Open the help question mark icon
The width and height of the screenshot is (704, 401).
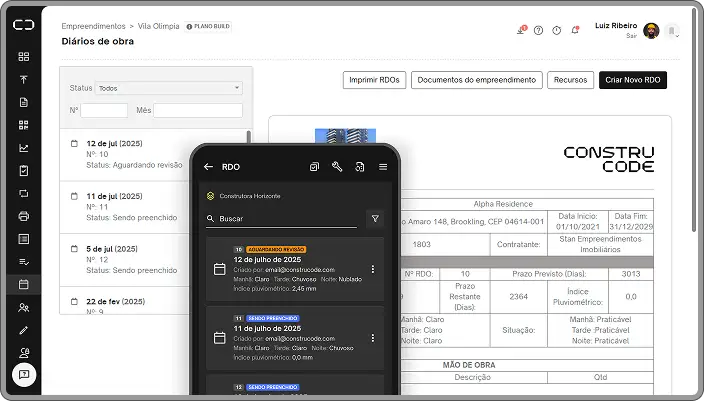pos(538,30)
